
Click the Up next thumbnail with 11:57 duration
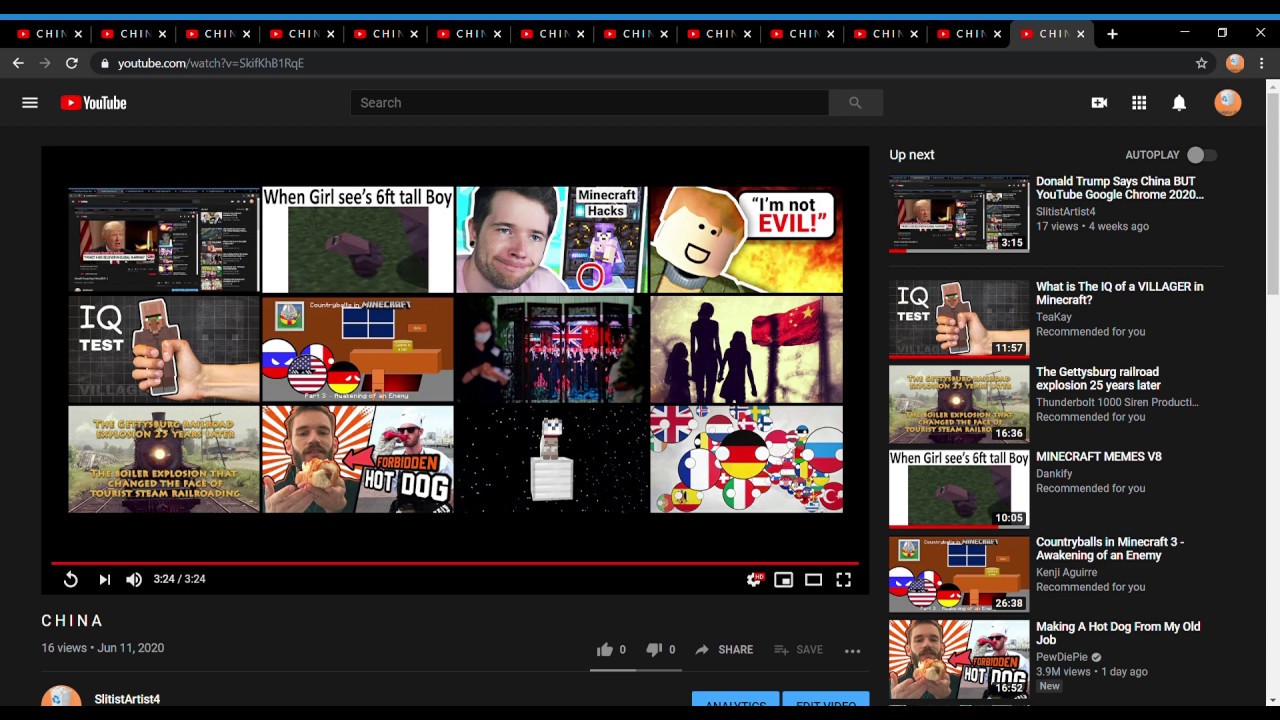click(x=959, y=319)
